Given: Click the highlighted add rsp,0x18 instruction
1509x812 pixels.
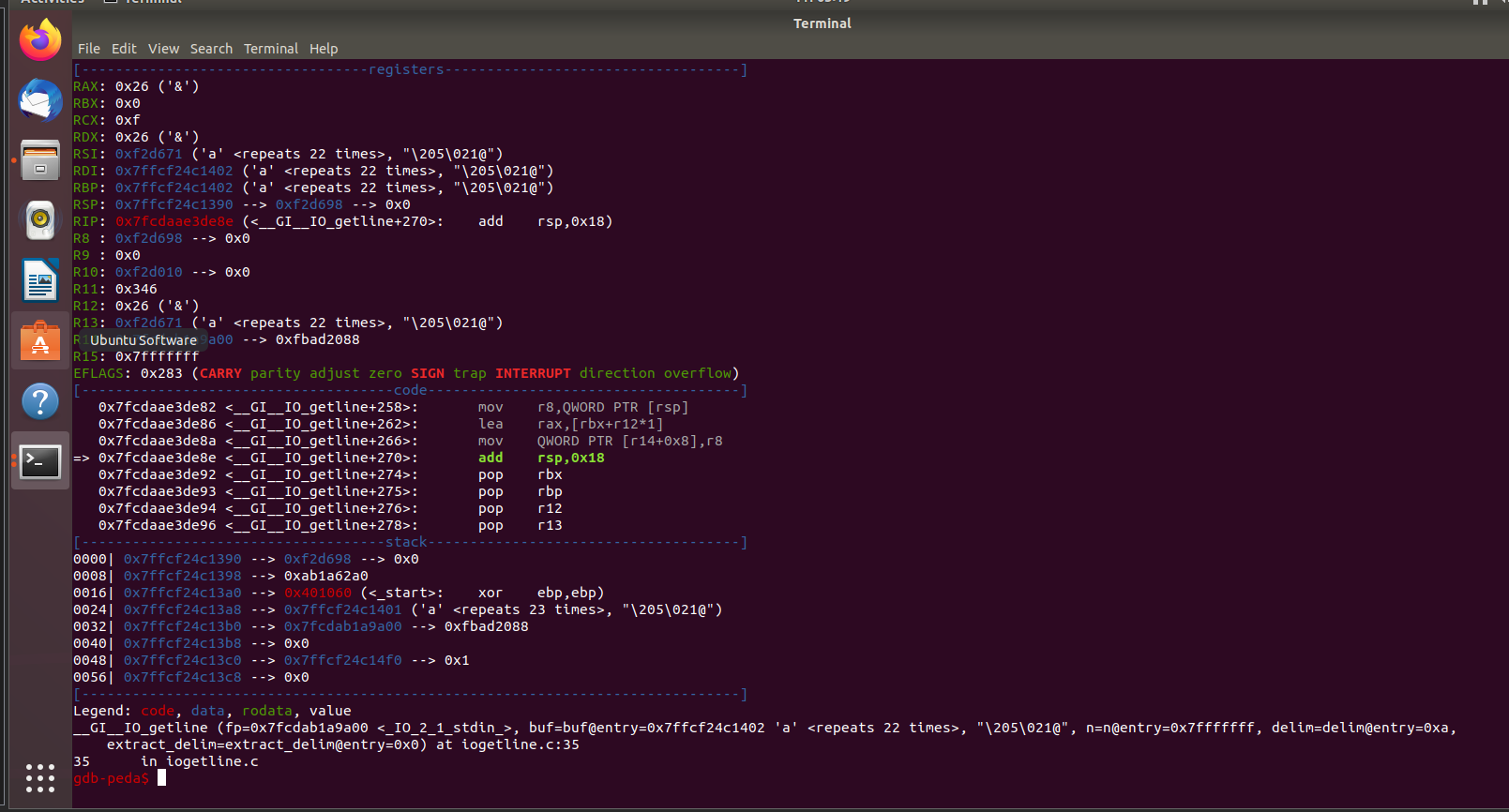Looking at the screenshot, I should pyautogui.click(x=541, y=459).
